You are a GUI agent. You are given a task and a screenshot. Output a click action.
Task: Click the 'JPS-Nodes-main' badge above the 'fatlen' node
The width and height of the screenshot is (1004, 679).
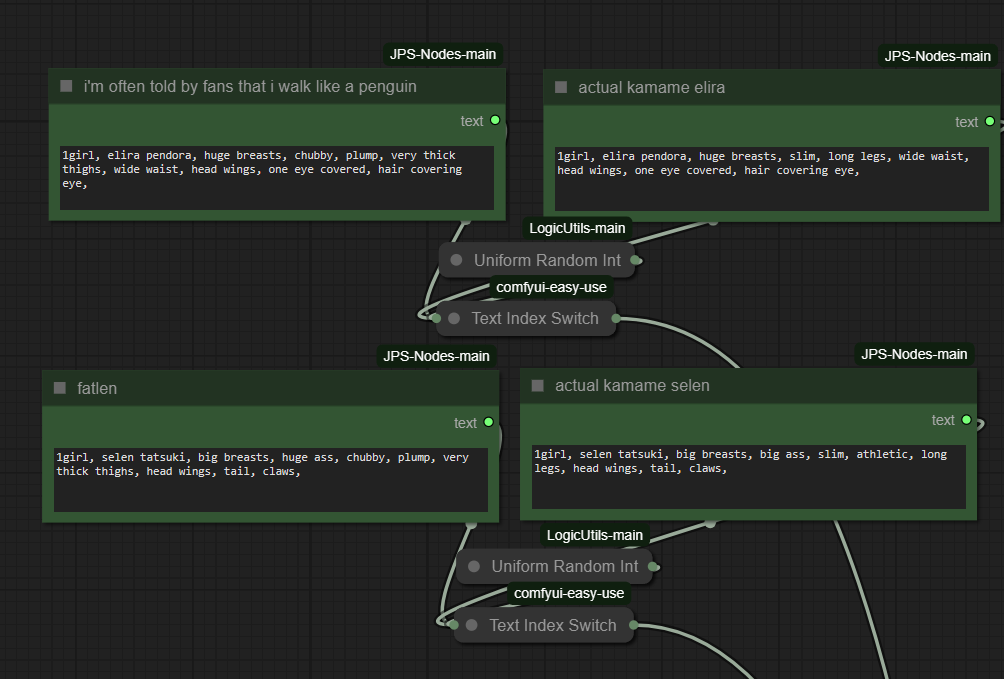pos(436,355)
